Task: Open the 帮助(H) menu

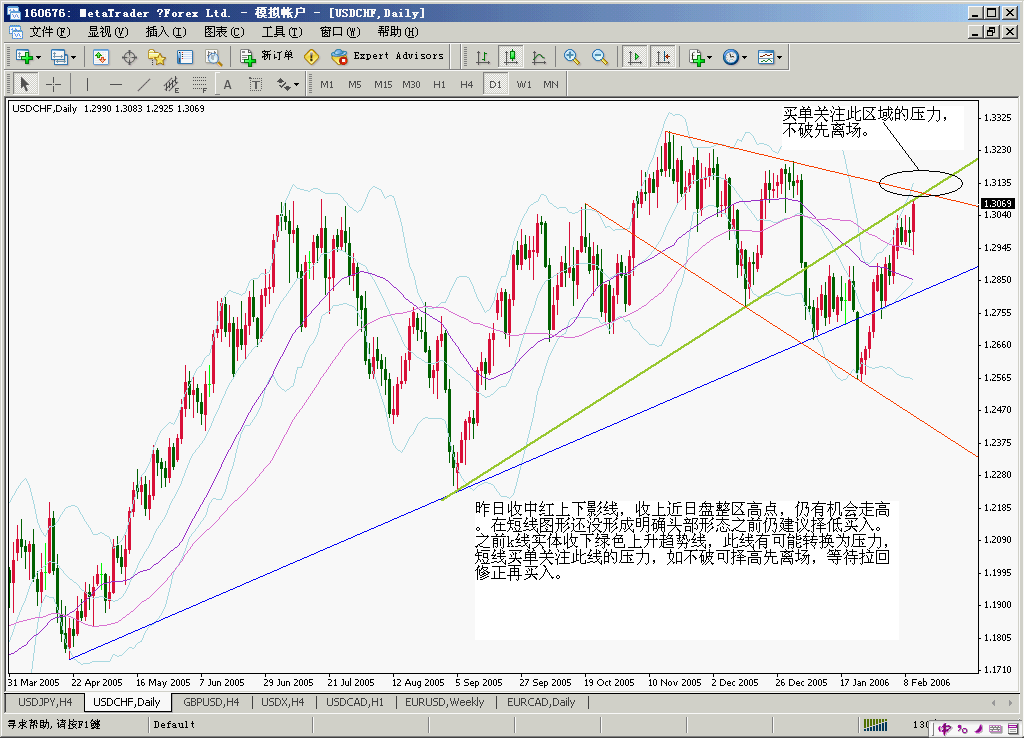Action: click(398, 31)
